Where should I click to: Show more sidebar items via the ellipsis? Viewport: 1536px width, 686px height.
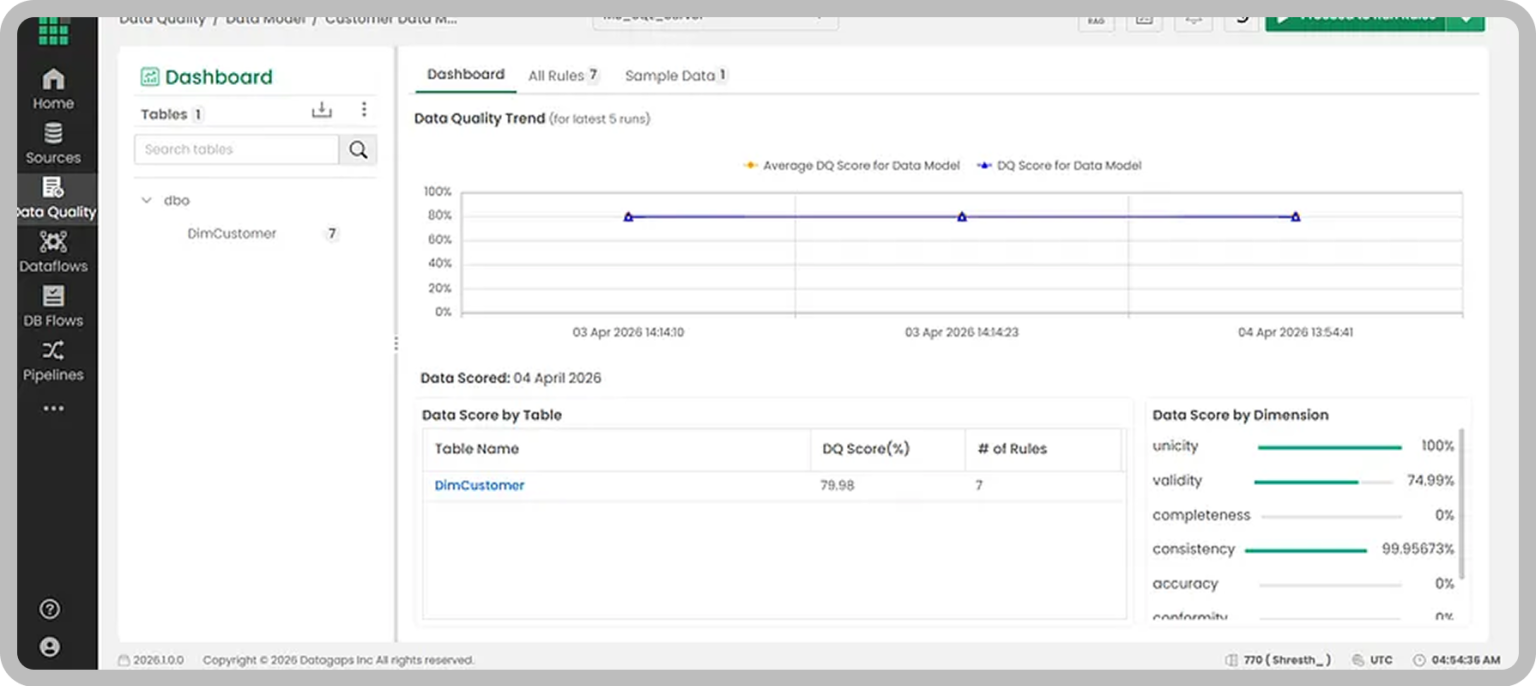53,408
